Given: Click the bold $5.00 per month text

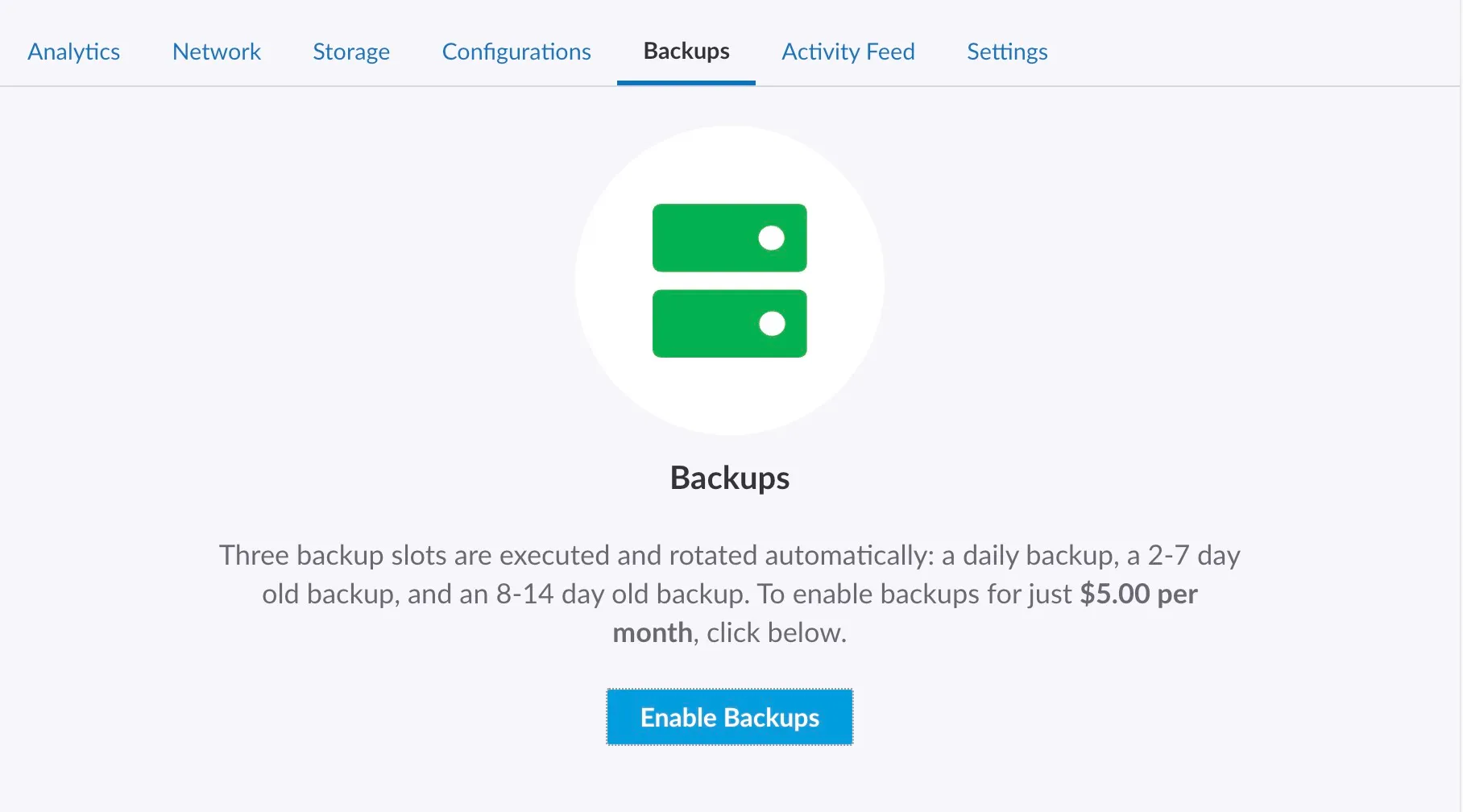Looking at the screenshot, I should tap(1138, 594).
